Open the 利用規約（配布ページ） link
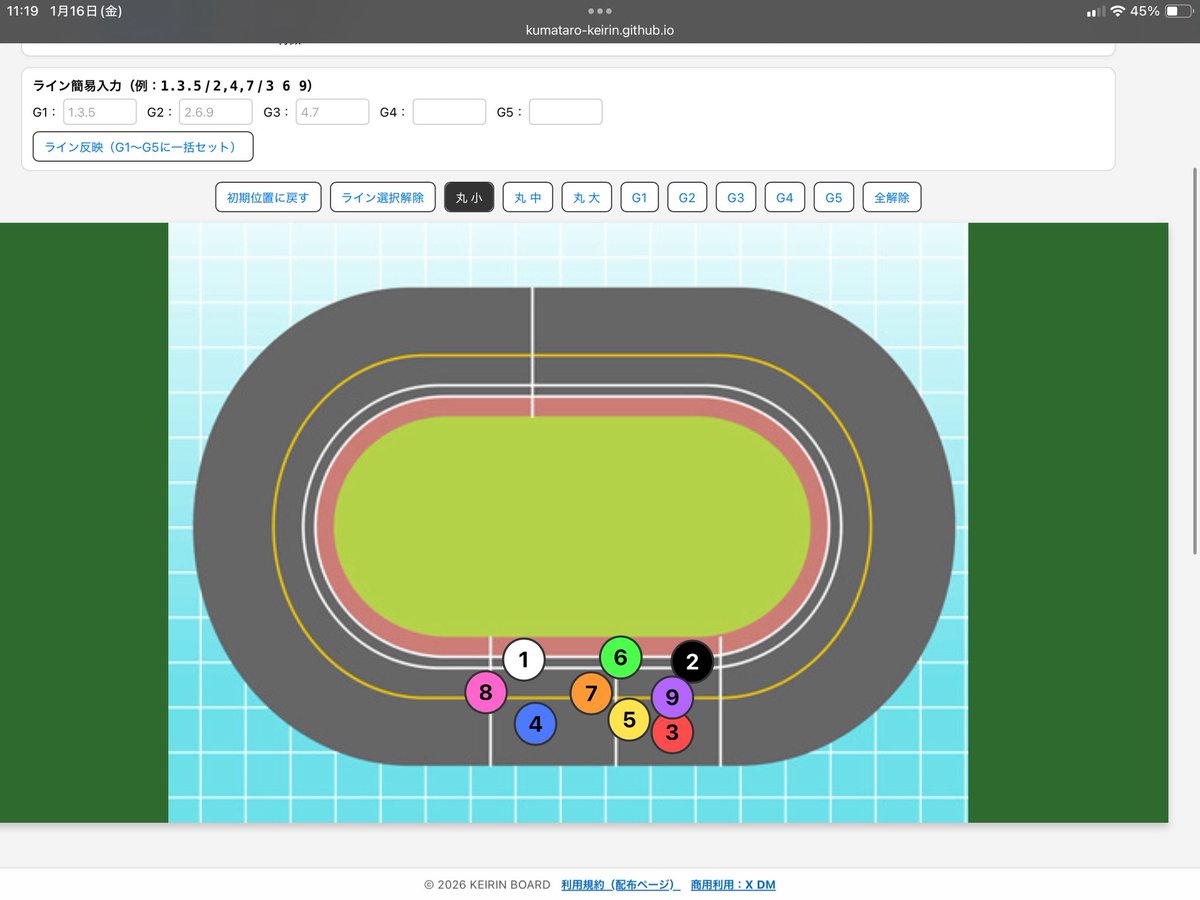 click(x=620, y=885)
